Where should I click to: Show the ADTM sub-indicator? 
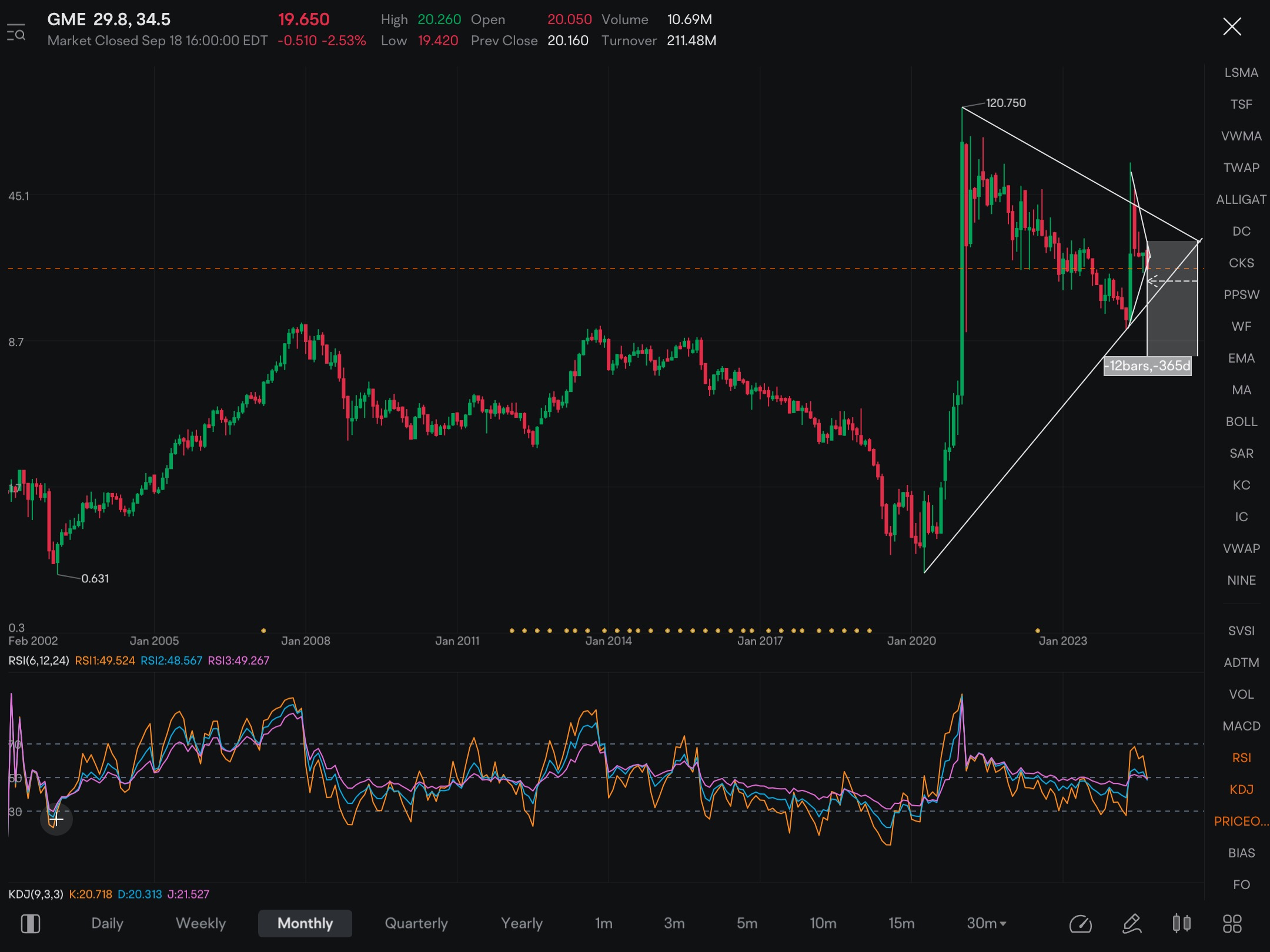point(1241,663)
